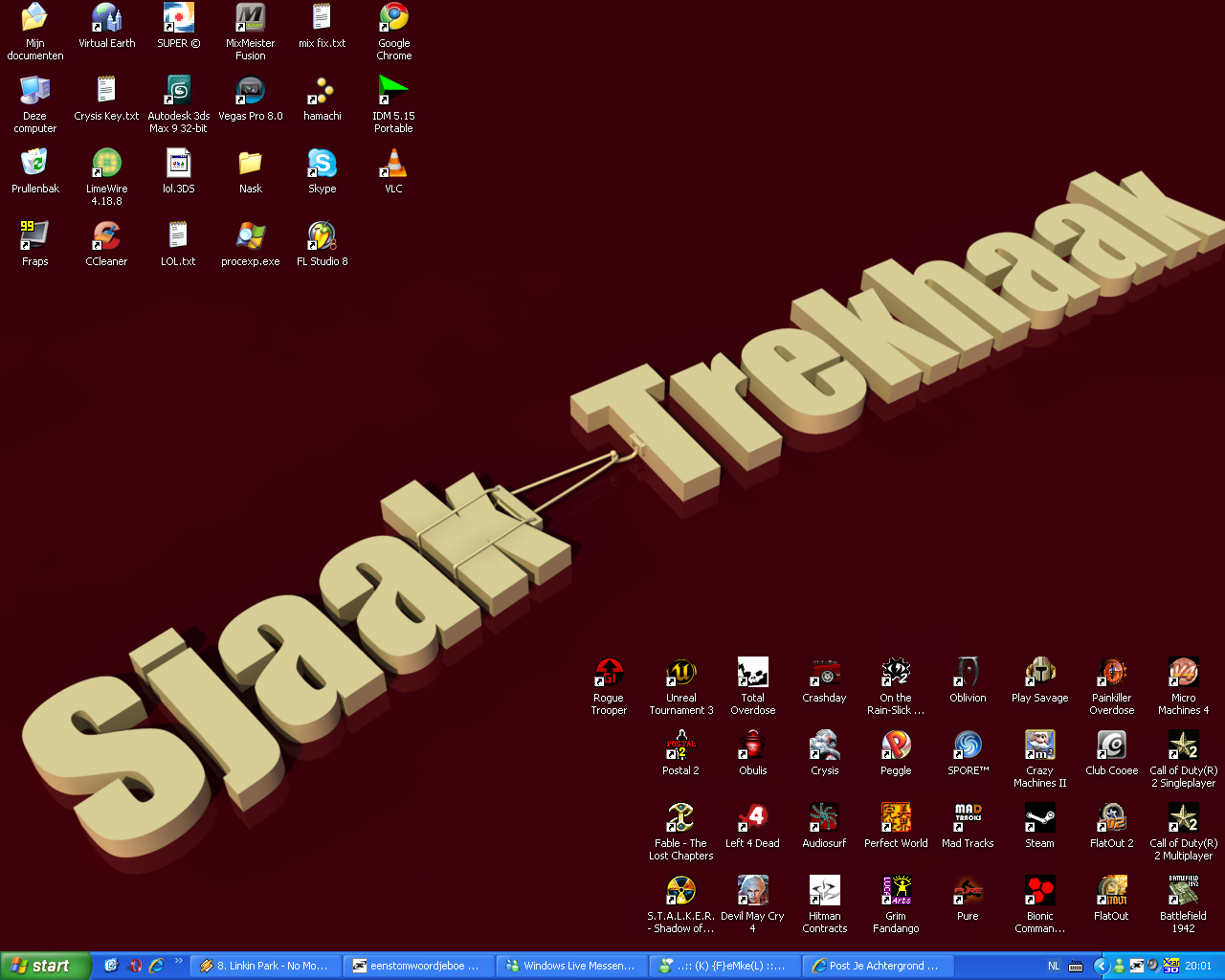Select the Total Overdose game icon
This screenshot has height=980, width=1225.
[753, 672]
